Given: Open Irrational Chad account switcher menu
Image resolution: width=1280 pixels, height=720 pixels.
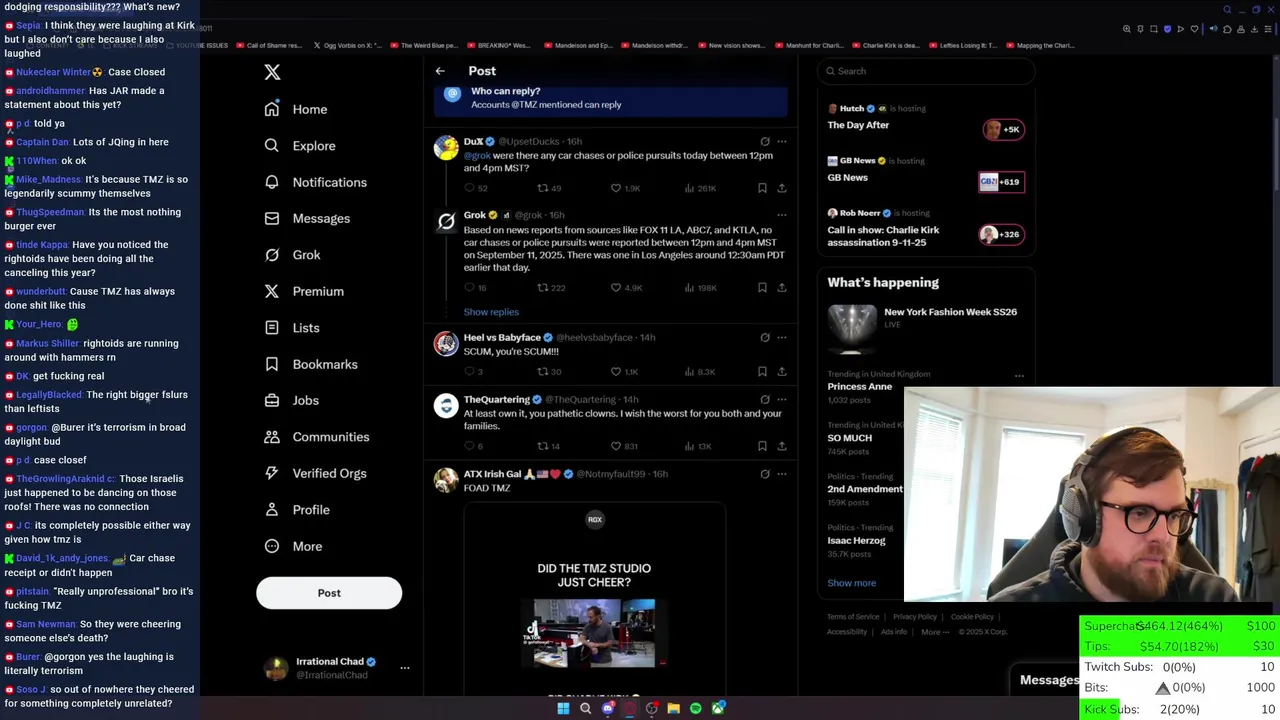Looking at the screenshot, I should click(336, 668).
